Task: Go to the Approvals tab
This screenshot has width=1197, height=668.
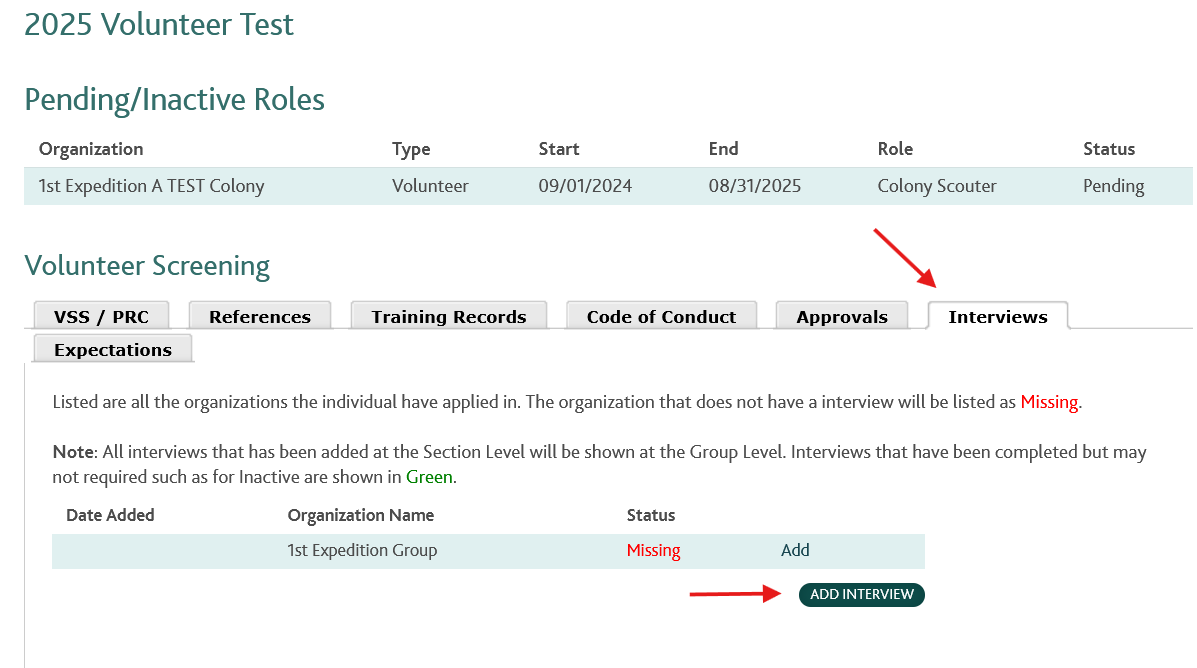Action: 842,316
